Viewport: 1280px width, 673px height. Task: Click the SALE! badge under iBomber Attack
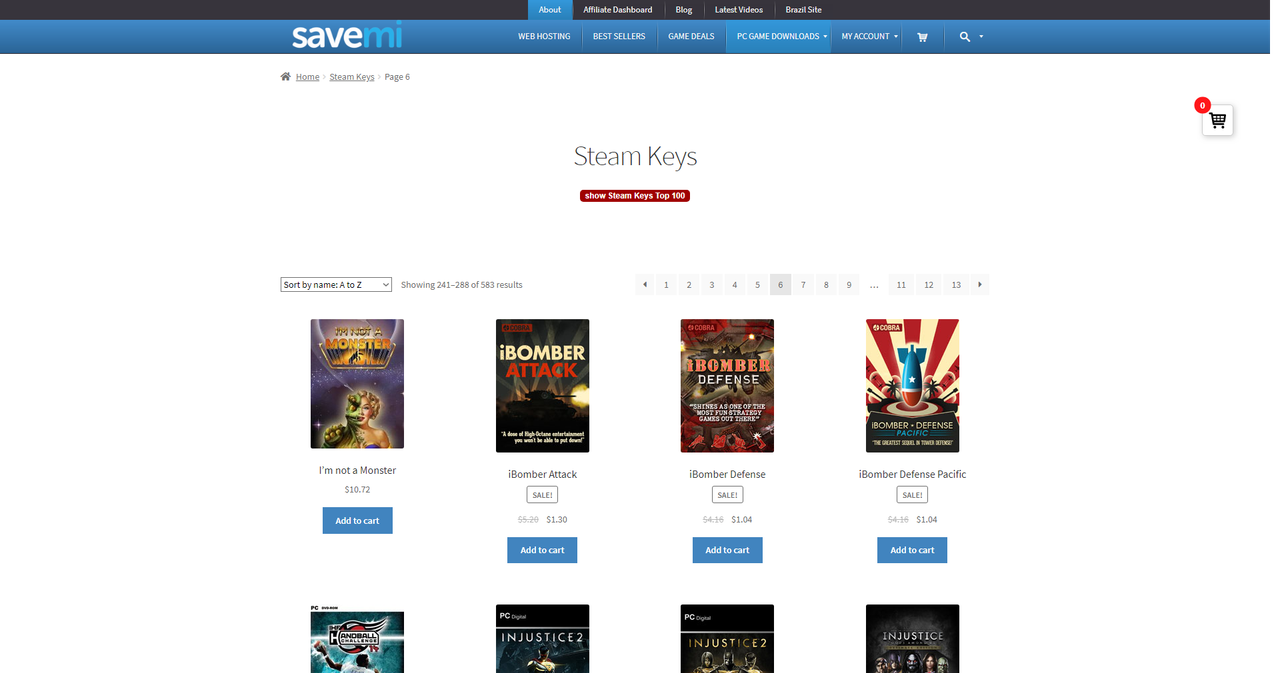click(542, 495)
